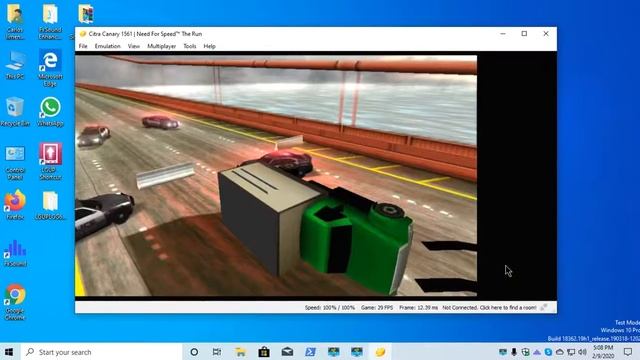
Task: Open Cortana from the taskbar circle icon
Action: click(x=194, y=352)
